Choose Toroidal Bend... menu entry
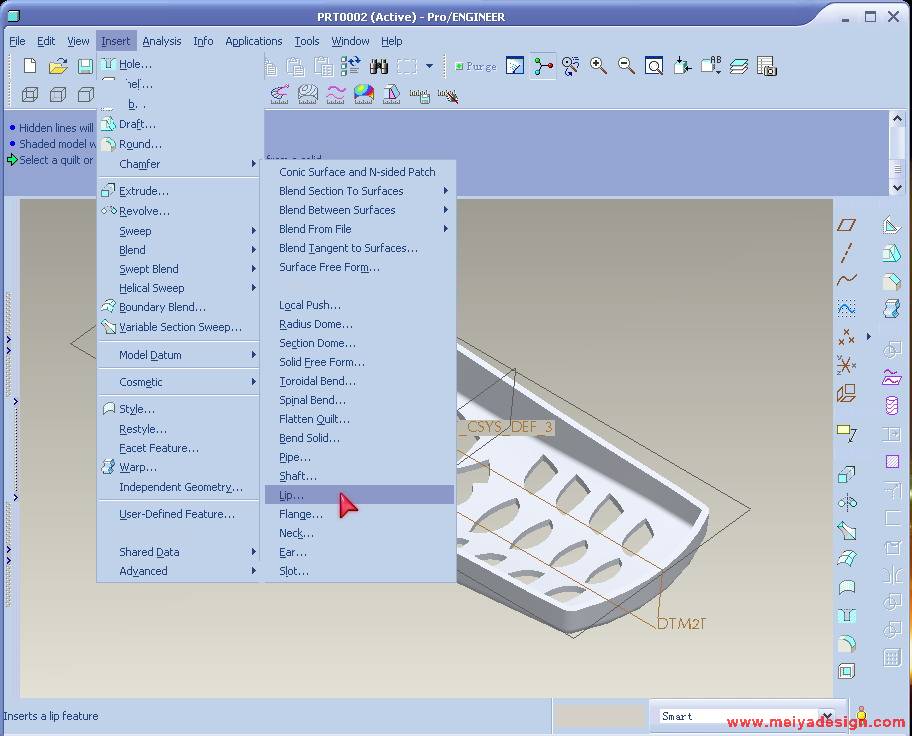Viewport: 912px width, 736px height. click(359, 381)
